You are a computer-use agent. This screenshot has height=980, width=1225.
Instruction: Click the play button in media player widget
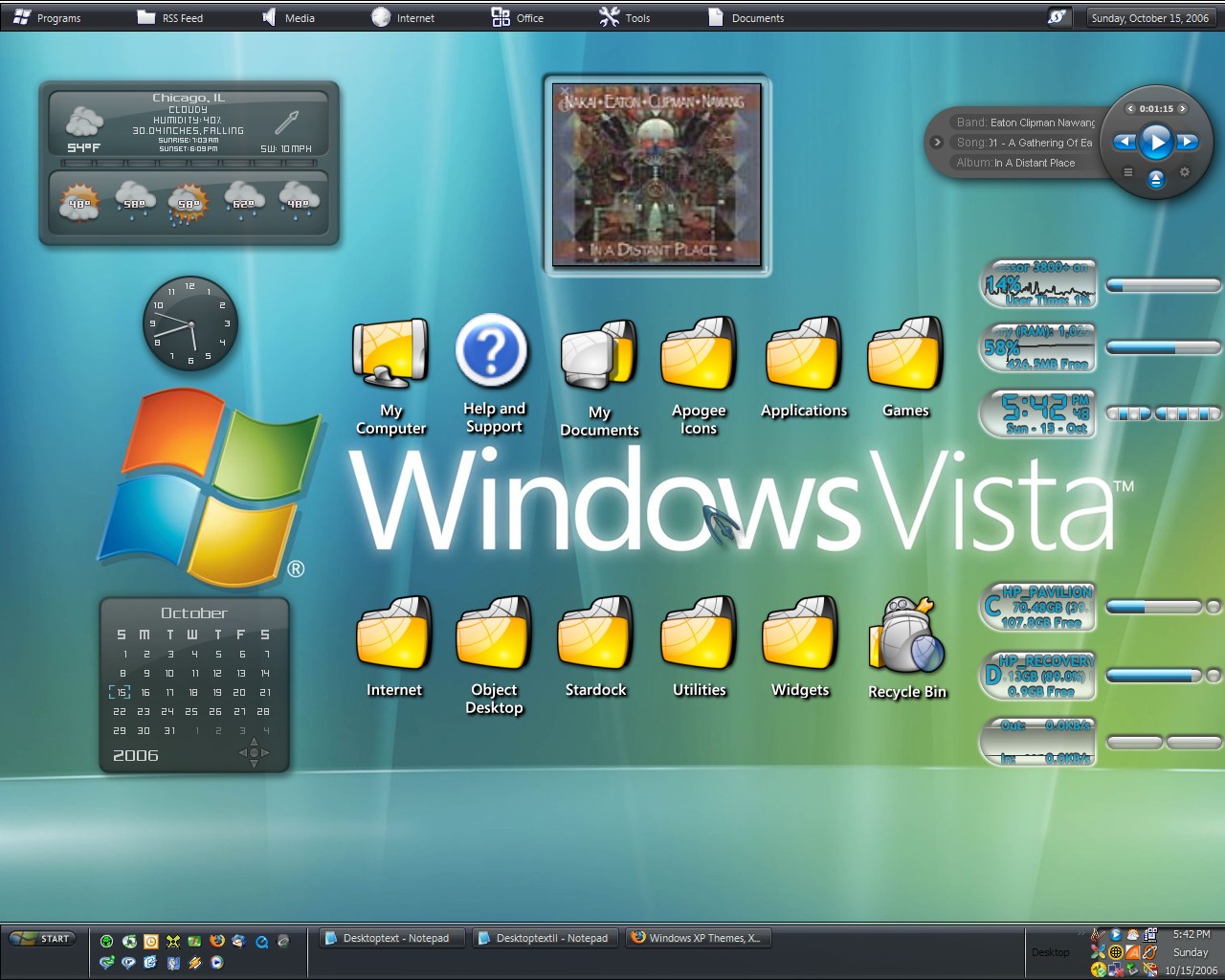[x=1156, y=143]
